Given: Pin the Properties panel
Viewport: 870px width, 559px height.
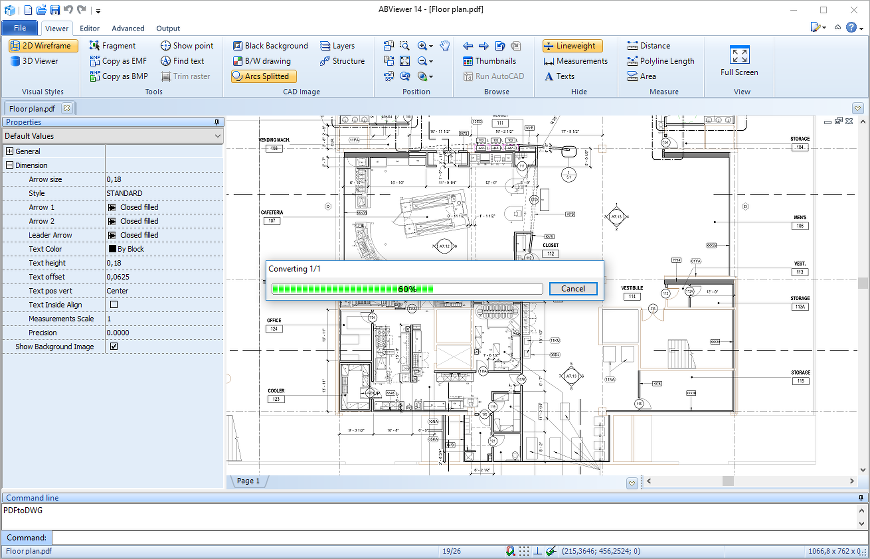Looking at the screenshot, I should click(x=217, y=122).
